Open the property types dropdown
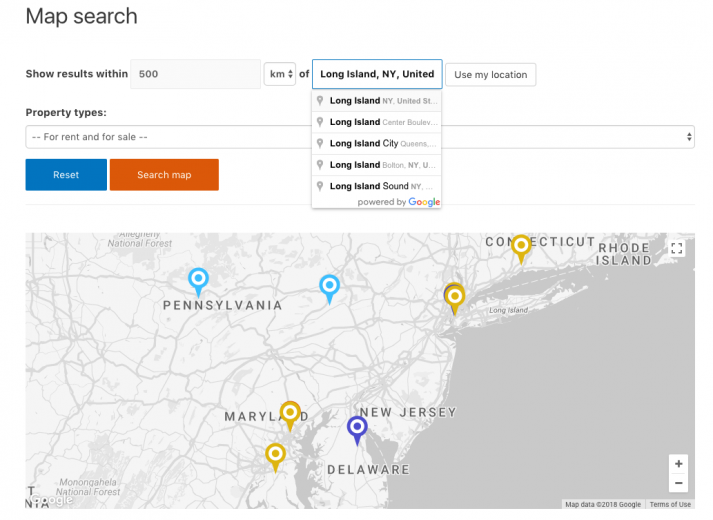 [360, 137]
